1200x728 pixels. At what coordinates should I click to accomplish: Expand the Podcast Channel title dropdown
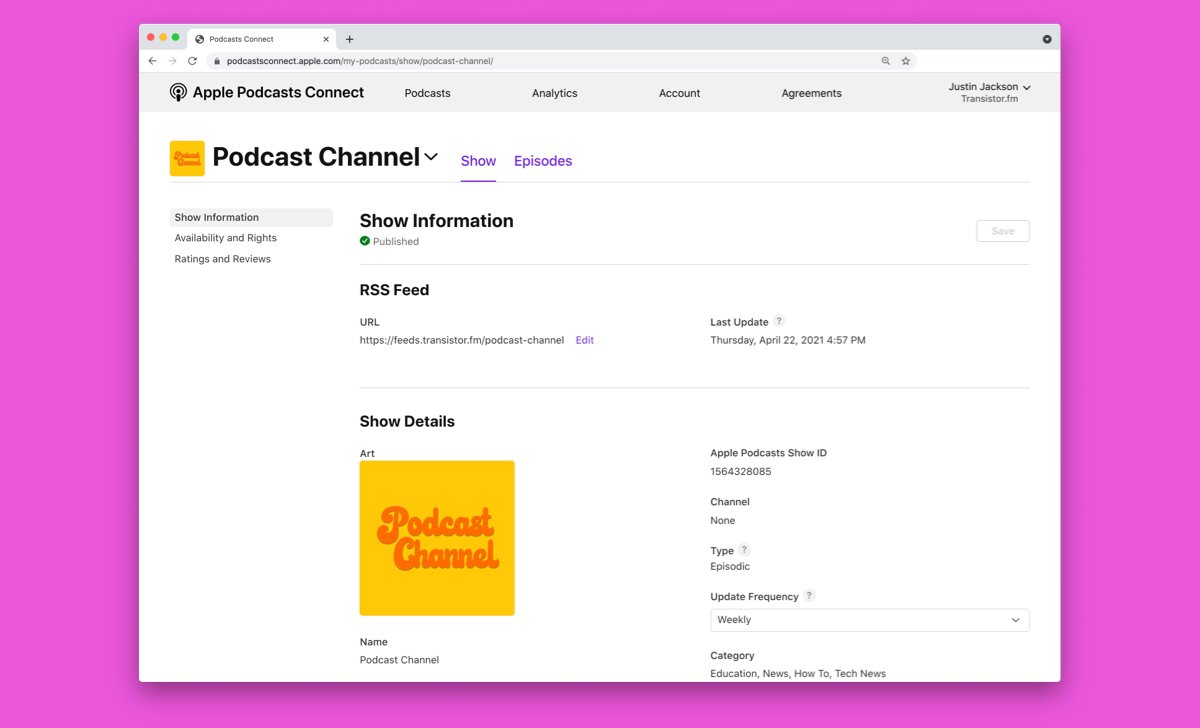coord(431,157)
